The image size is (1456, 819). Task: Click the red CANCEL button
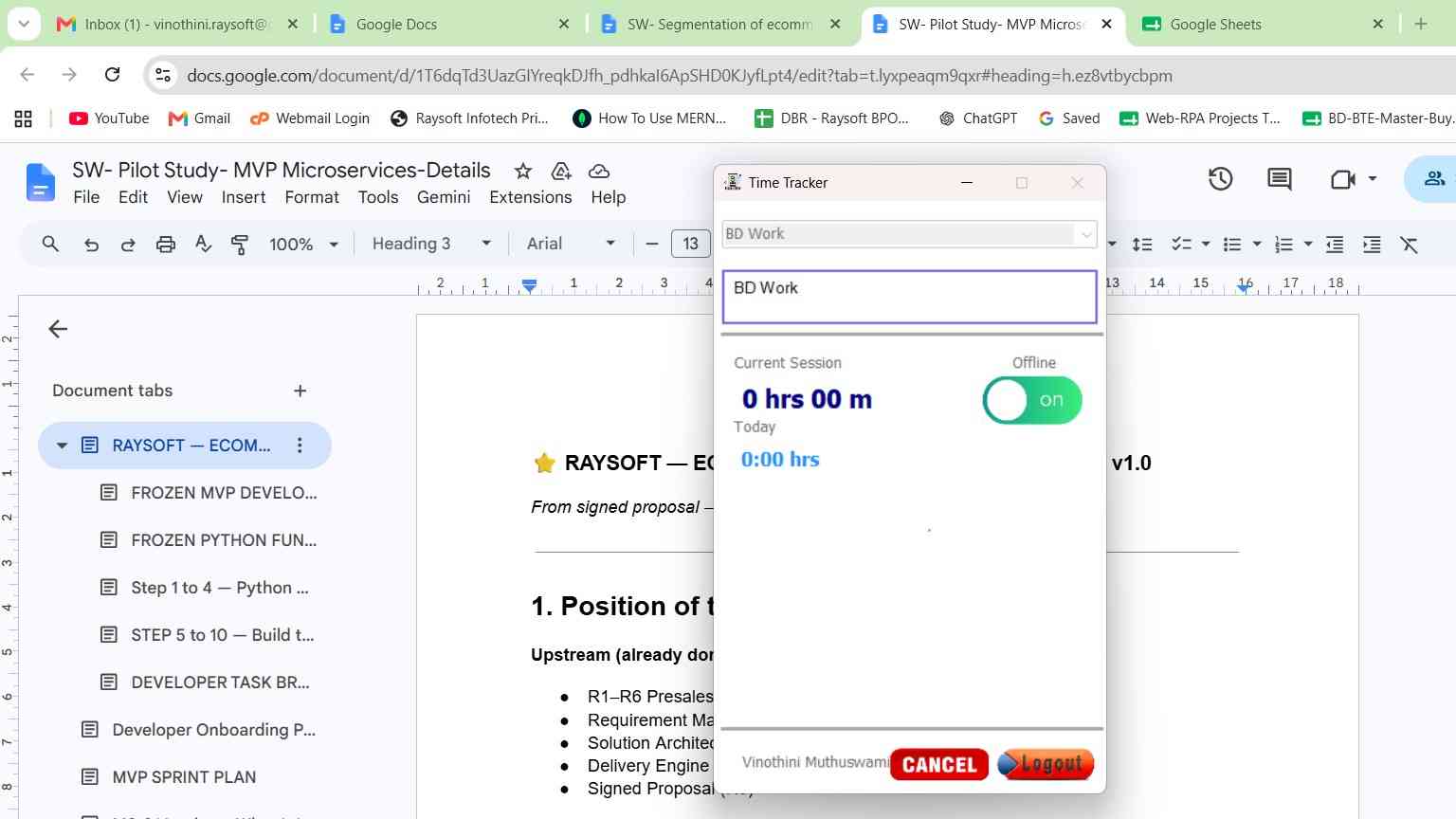(x=939, y=764)
